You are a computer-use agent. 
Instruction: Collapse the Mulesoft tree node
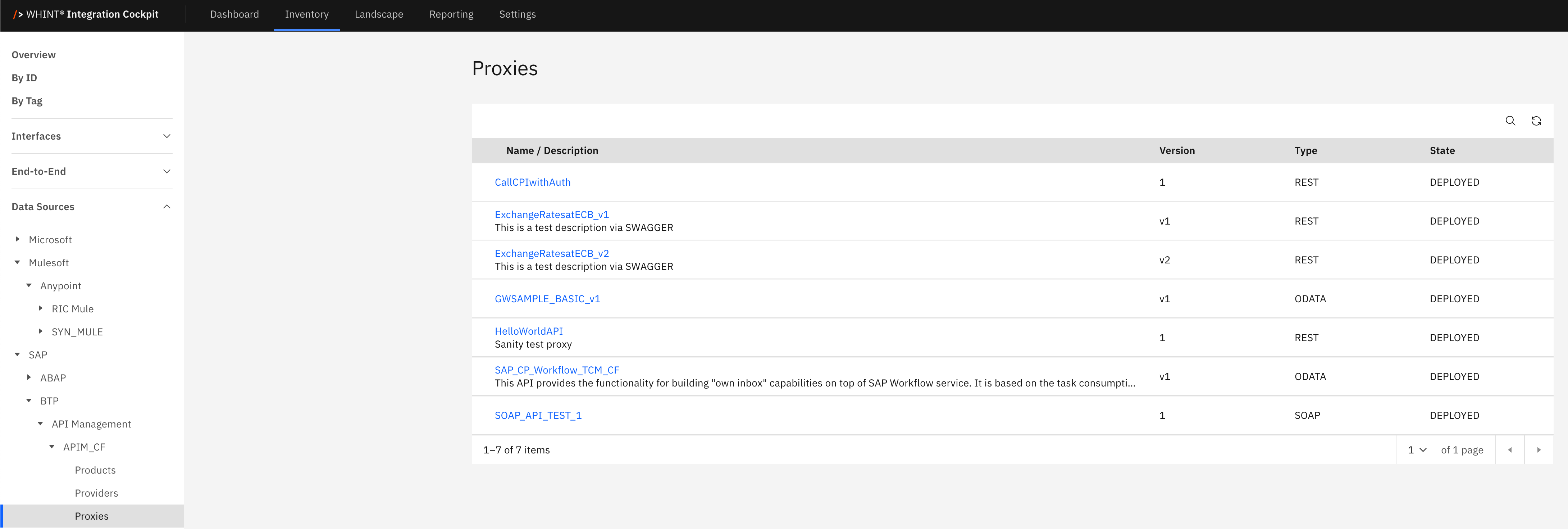(18, 262)
